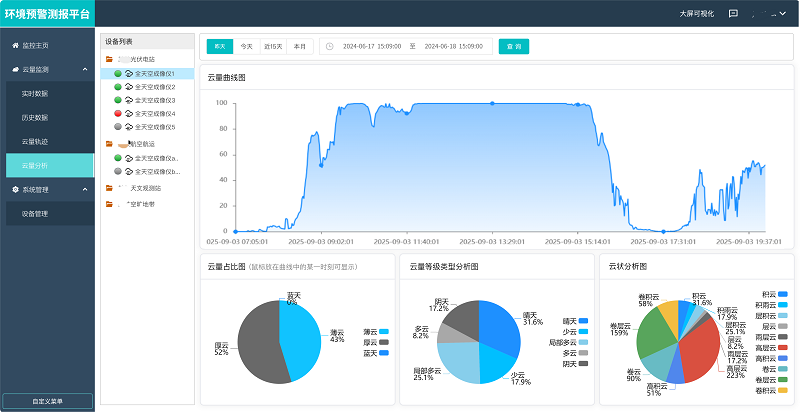Open the 大屏可视化 link
800x412 pixels.
click(697, 14)
